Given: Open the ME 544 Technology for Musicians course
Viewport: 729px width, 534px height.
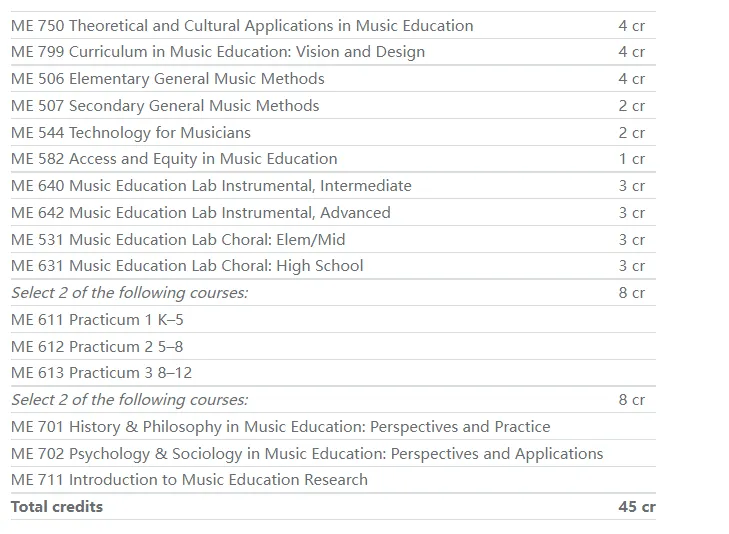Looking at the screenshot, I should click(x=130, y=133).
